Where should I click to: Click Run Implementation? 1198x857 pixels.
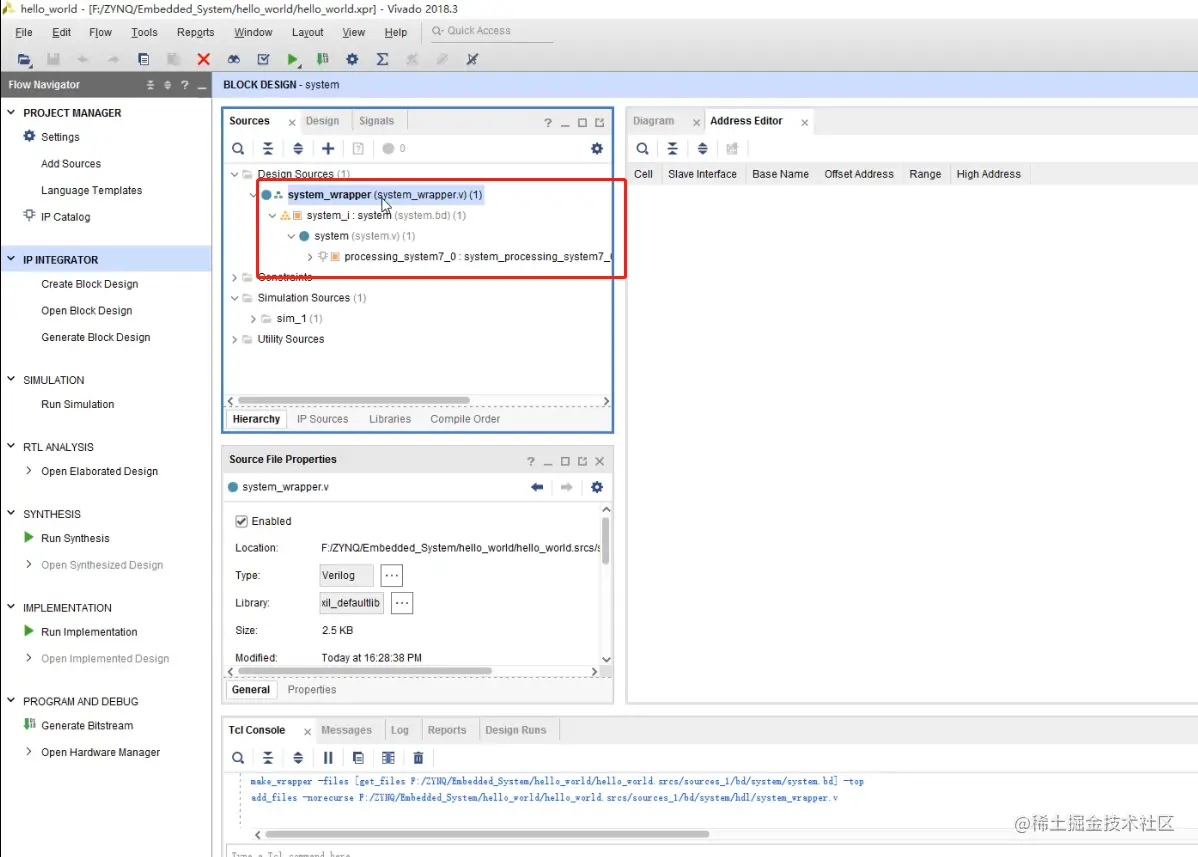(x=89, y=632)
